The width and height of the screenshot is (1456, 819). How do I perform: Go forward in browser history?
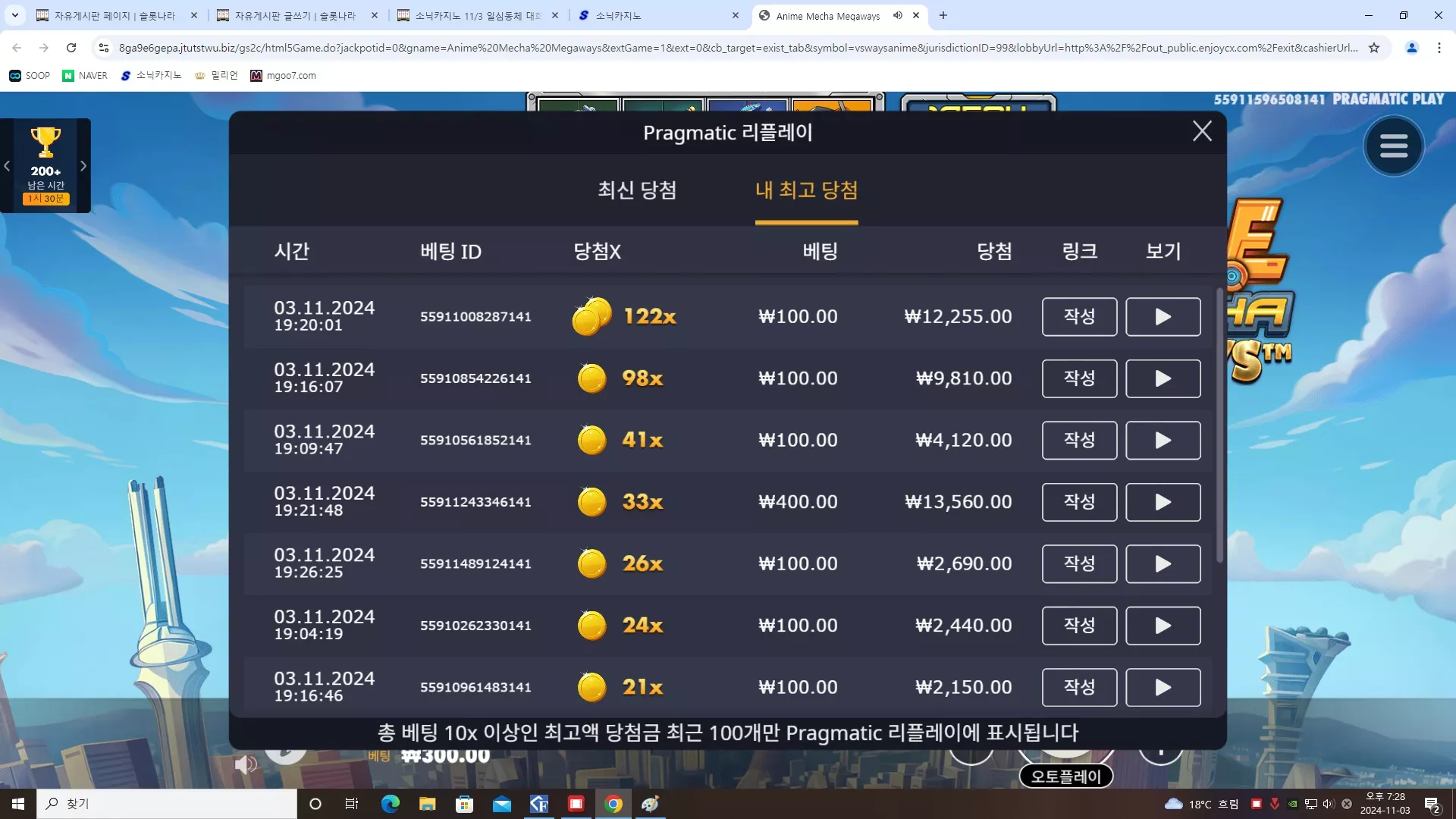point(44,48)
